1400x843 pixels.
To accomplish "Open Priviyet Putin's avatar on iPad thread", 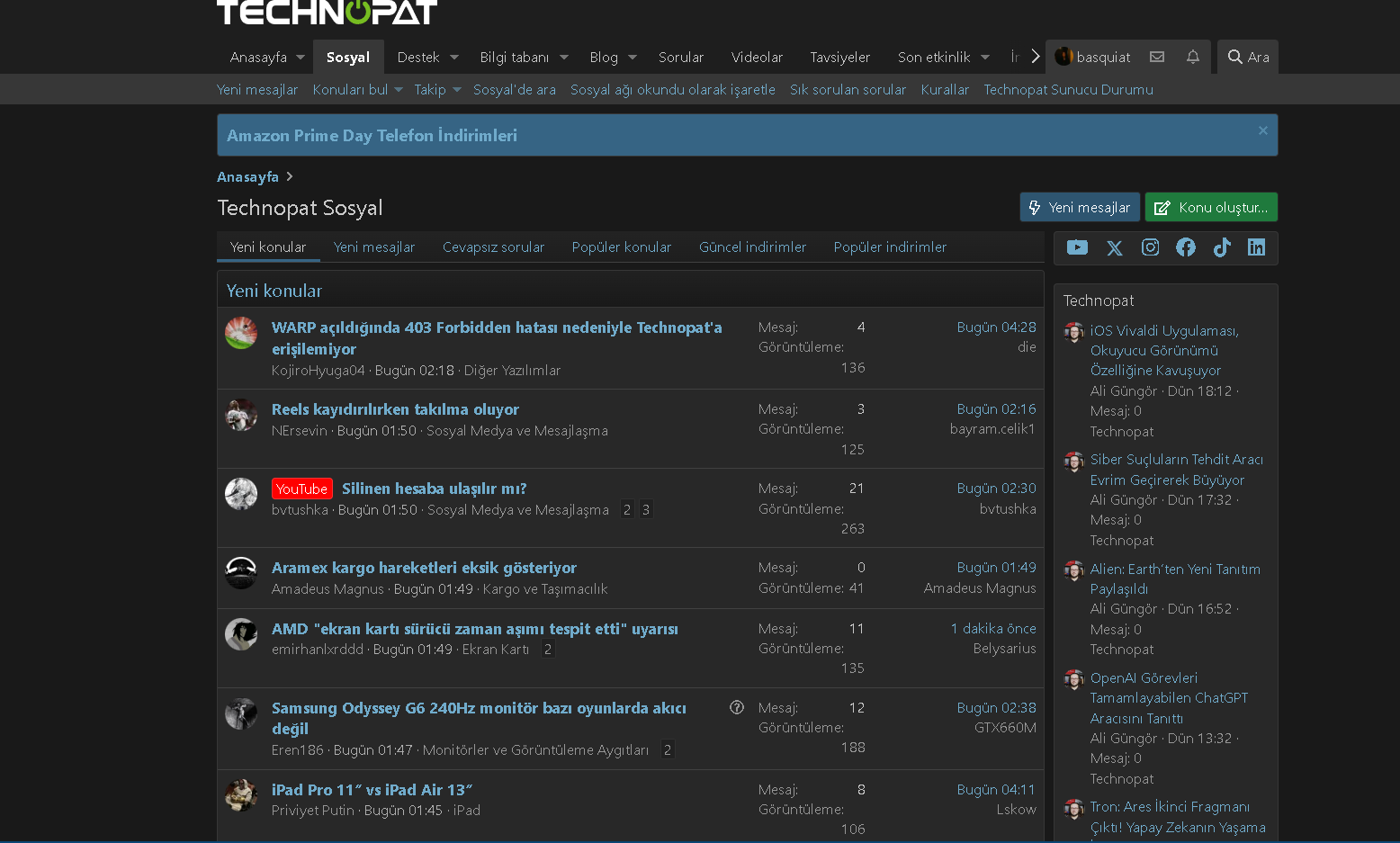I will point(241,795).
